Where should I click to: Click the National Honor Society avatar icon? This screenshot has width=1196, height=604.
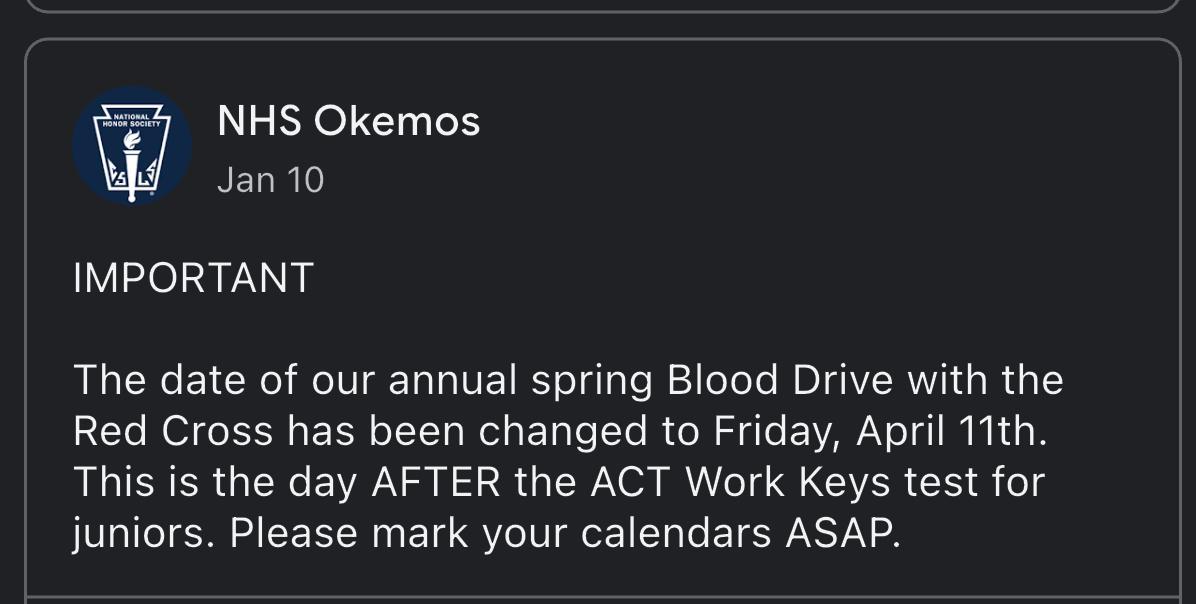click(132, 146)
